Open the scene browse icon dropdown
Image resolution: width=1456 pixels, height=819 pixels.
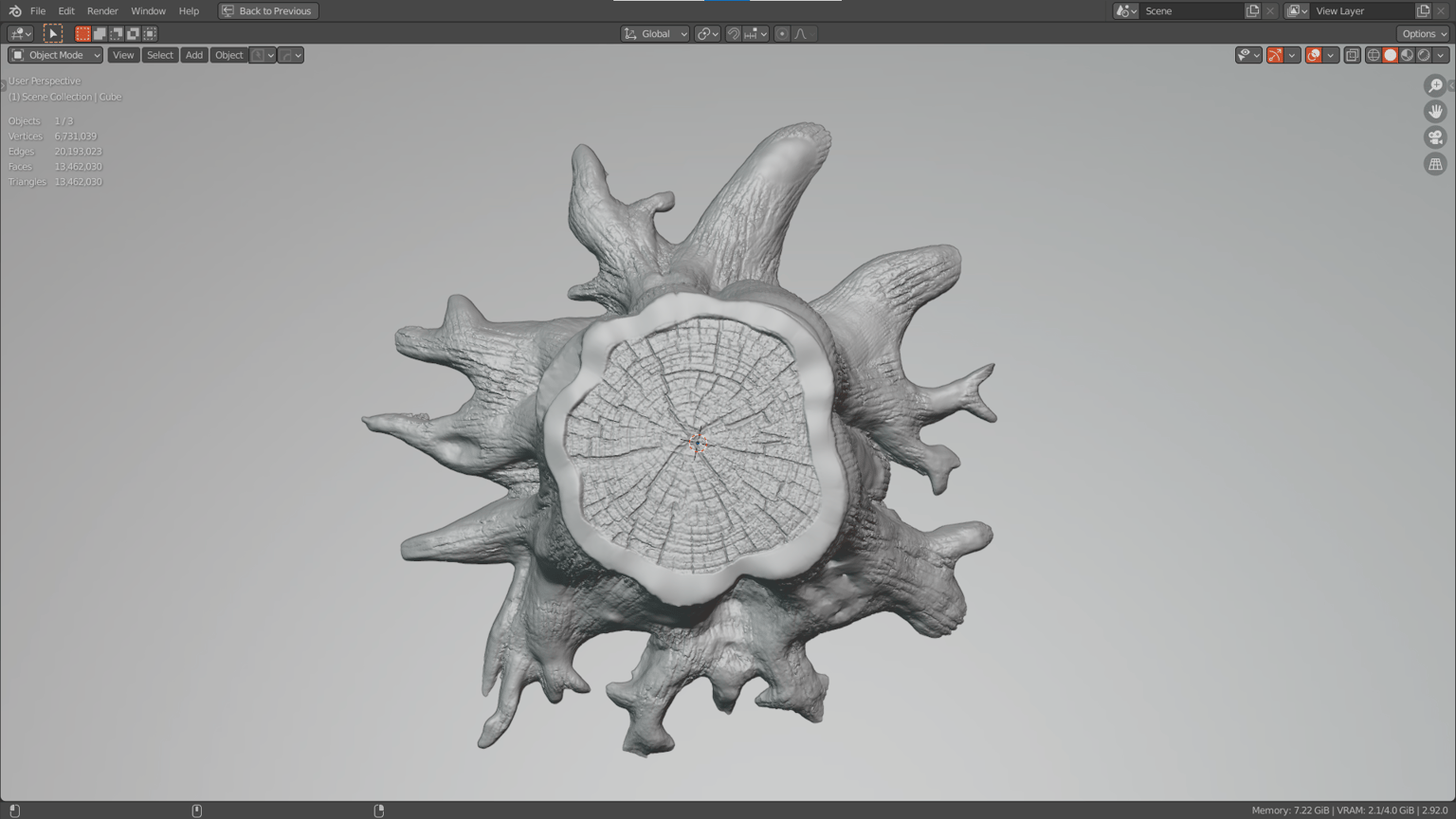1126,10
